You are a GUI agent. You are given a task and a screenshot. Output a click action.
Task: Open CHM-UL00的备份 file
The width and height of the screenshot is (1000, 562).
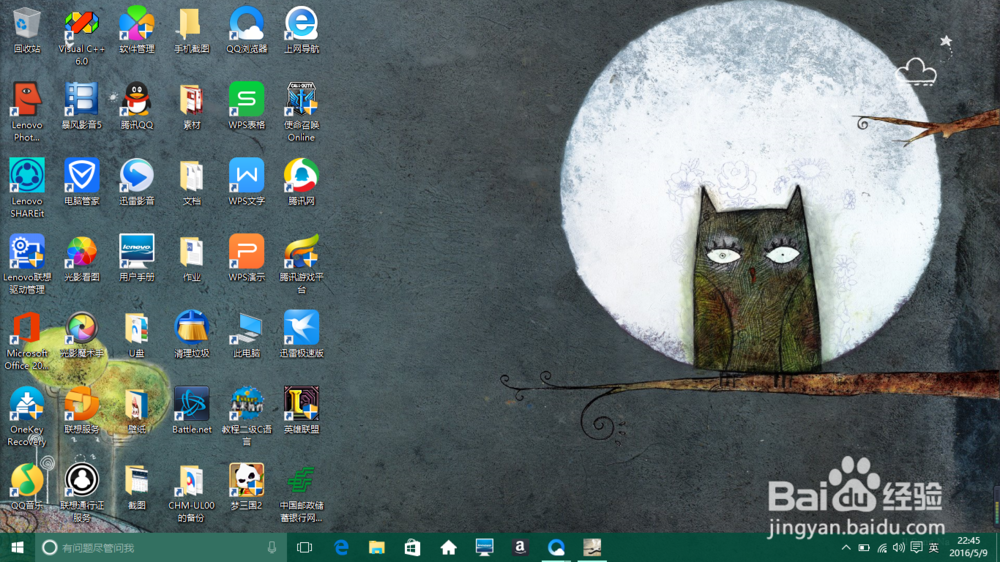(x=191, y=492)
